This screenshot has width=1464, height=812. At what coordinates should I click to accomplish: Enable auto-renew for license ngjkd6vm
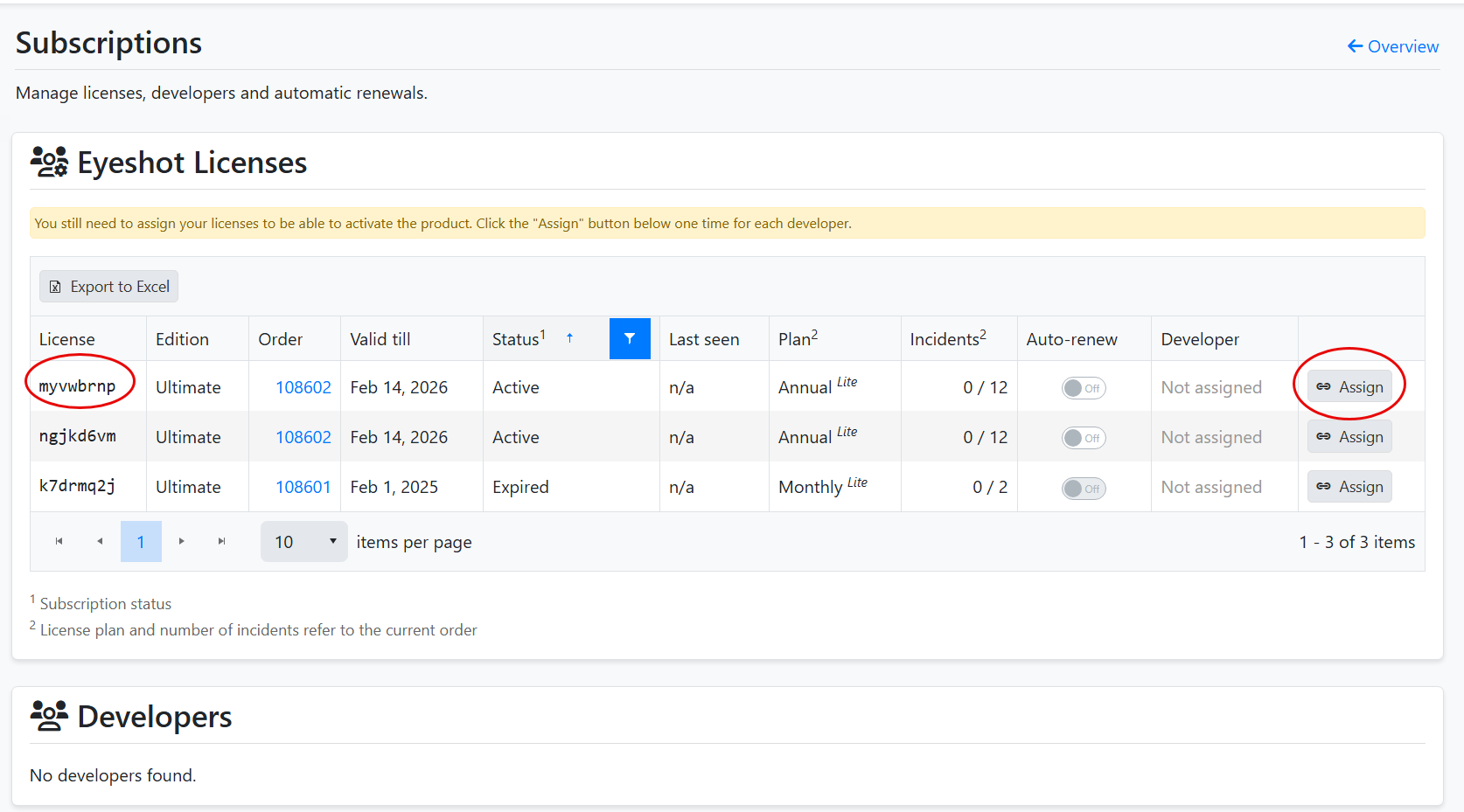[x=1083, y=438]
